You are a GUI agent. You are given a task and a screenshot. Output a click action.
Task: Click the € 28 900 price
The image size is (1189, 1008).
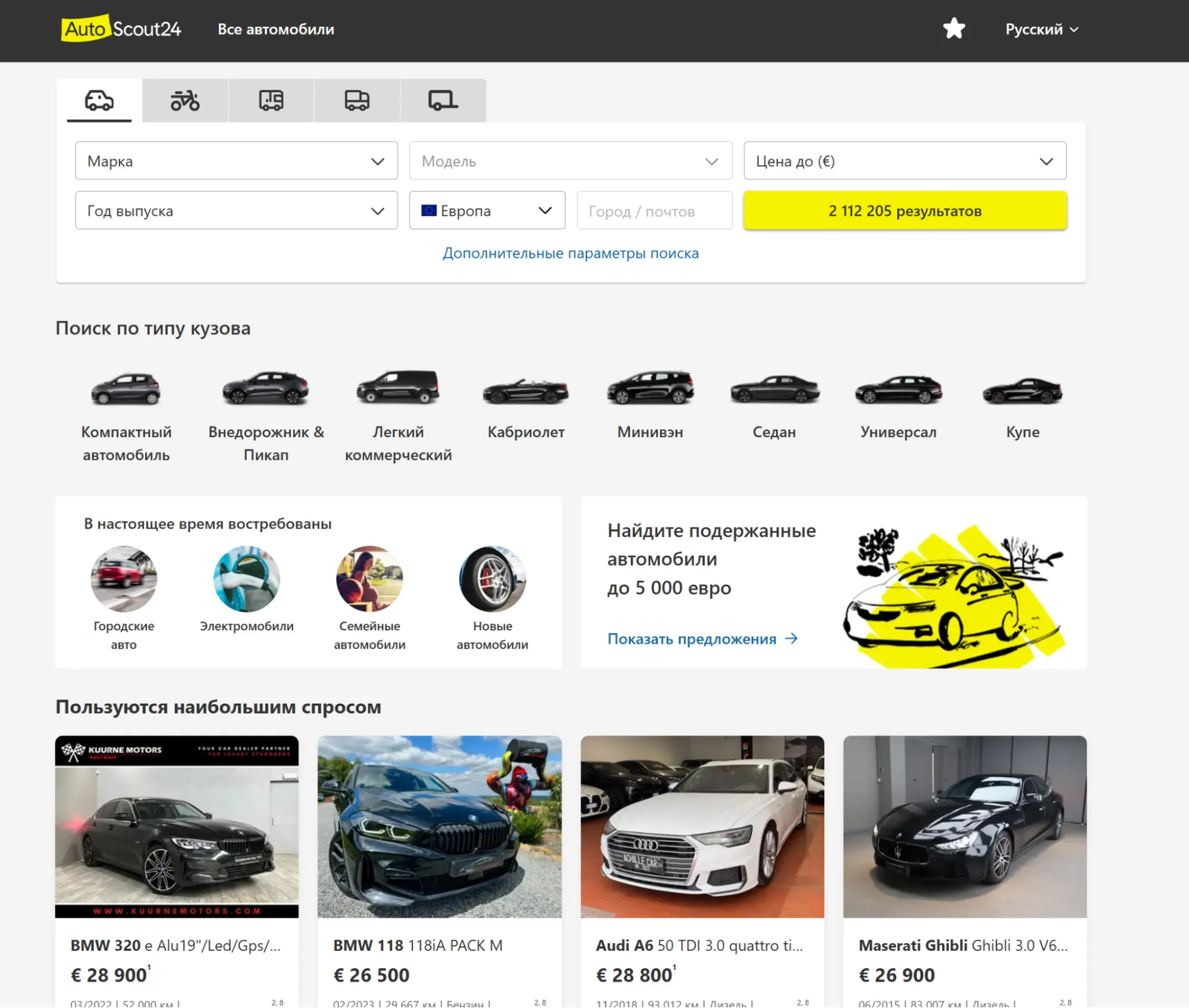110,975
